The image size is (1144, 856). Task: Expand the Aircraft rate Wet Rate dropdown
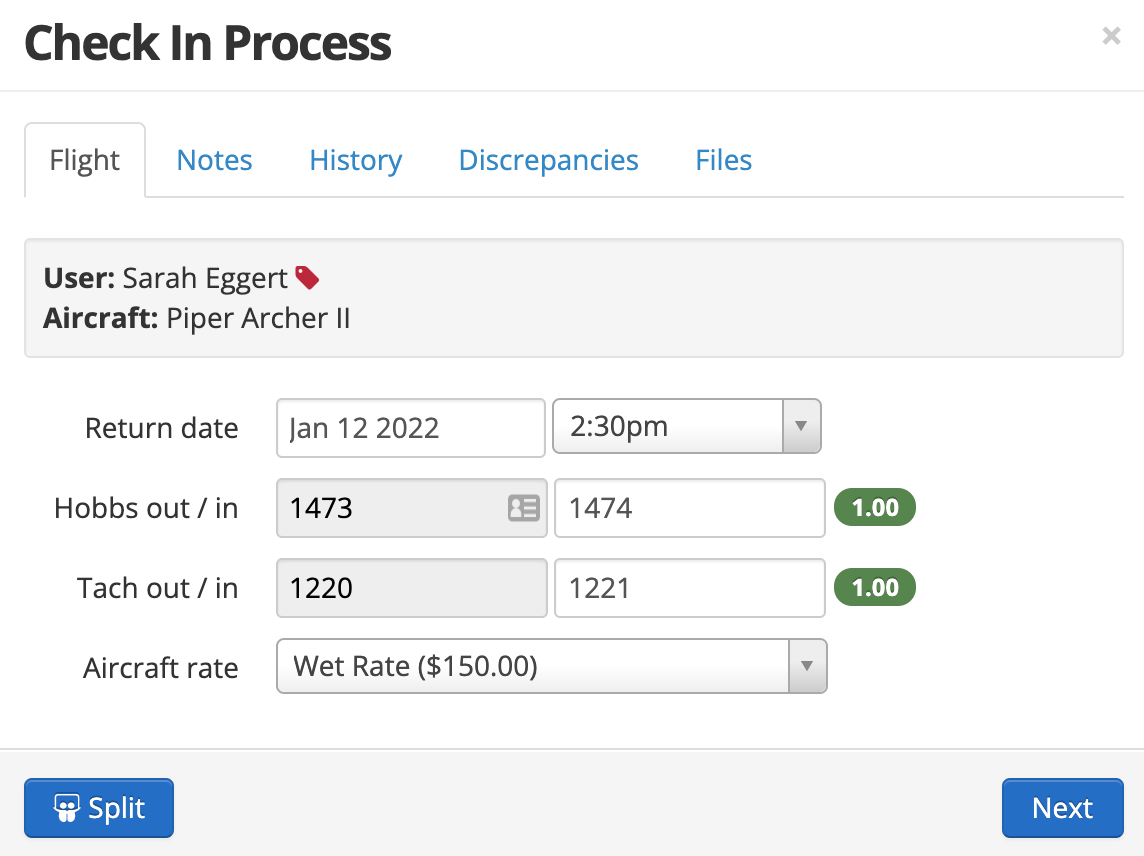click(x=806, y=666)
